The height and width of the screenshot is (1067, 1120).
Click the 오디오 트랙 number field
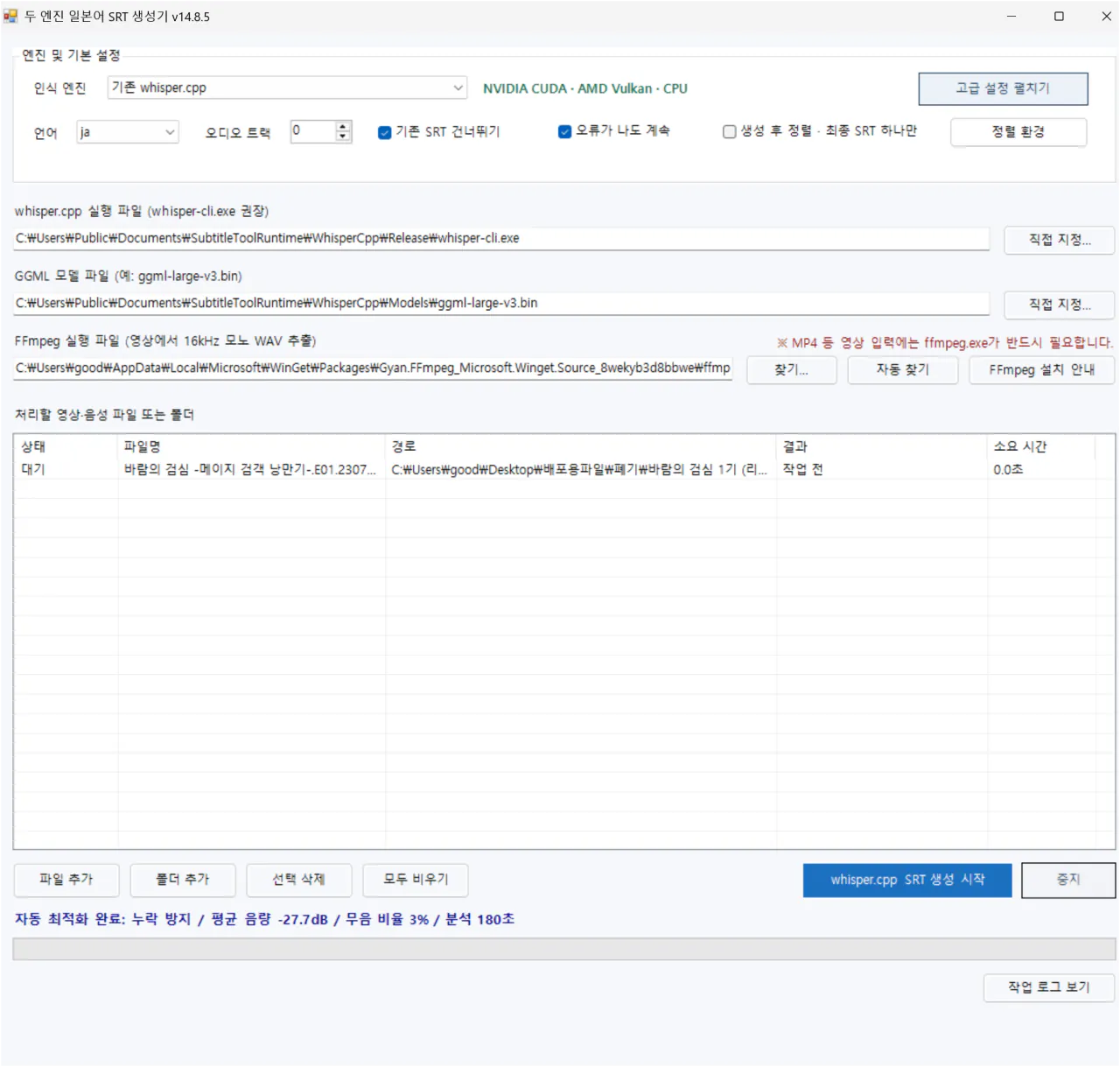313,131
